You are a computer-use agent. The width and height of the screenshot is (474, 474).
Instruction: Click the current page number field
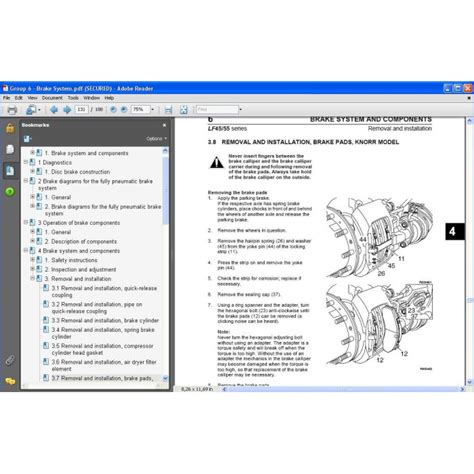(81, 109)
